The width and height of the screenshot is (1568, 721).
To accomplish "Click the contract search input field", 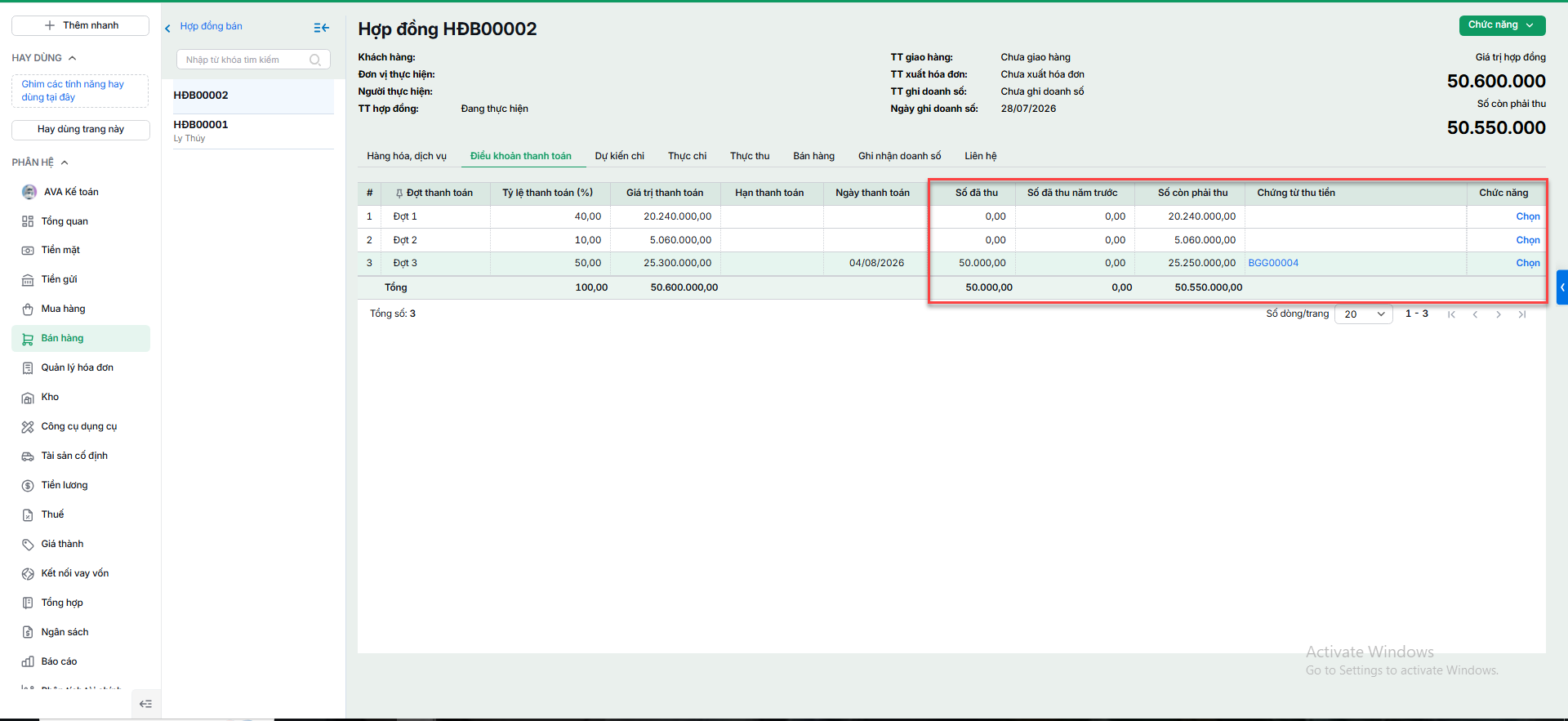I will pyautogui.click(x=253, y=60).
